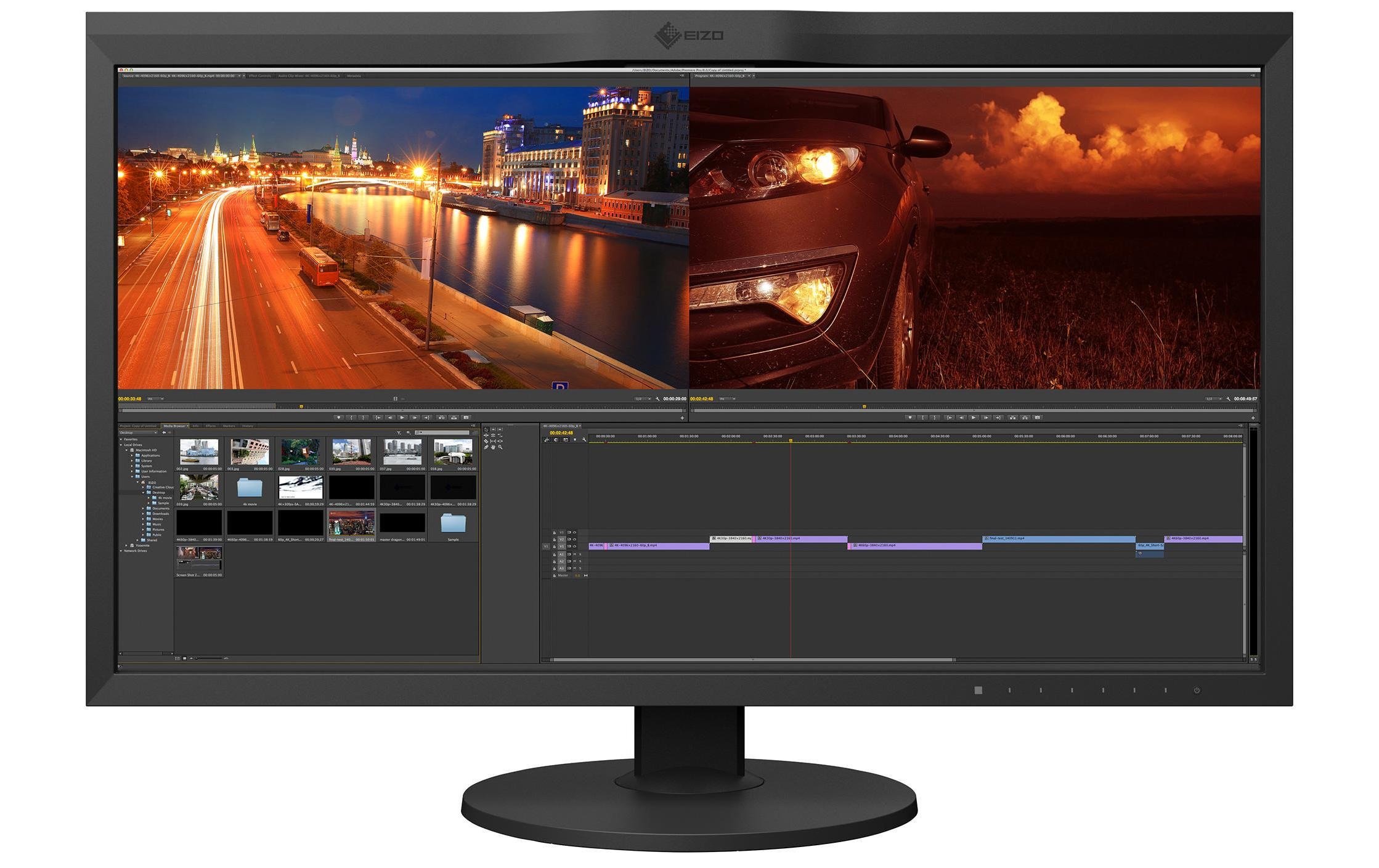Click the timeline zoom scrollbar handle at the bottom
This screenshot has height=868, width=1379.
(x=752, y=659)
